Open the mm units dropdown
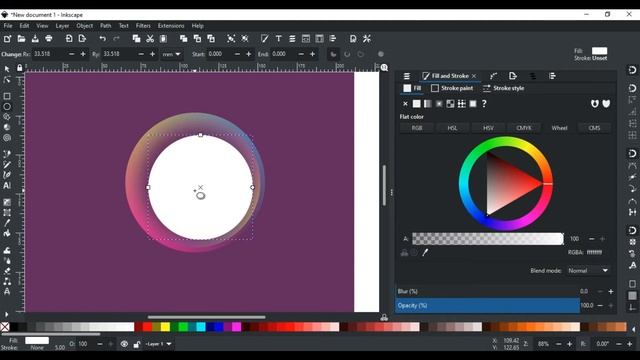Image resolution: width=640 pixels, height=360 pixels. click(171, 54)
